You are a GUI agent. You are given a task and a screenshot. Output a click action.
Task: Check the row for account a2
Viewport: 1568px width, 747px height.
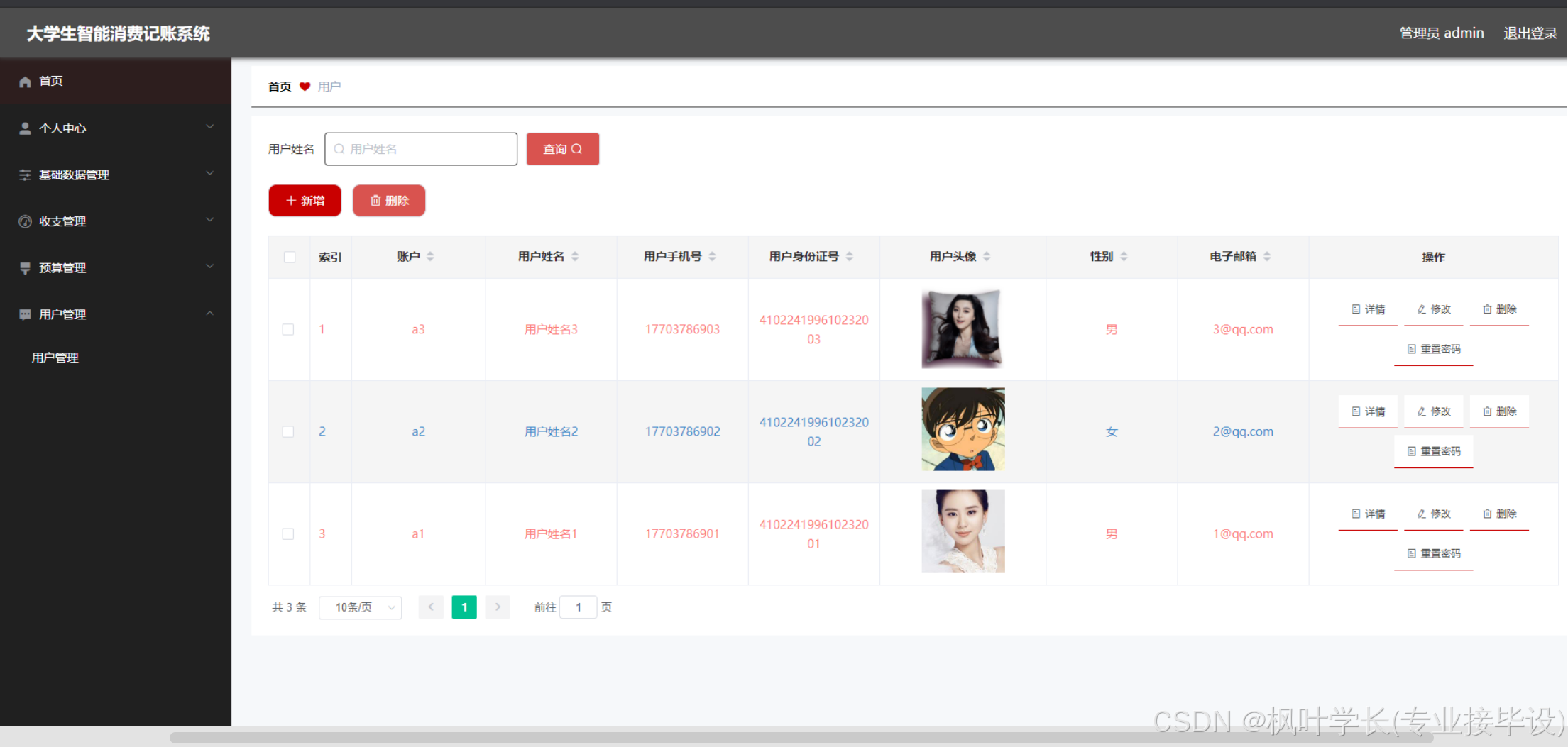coord(288,431)
